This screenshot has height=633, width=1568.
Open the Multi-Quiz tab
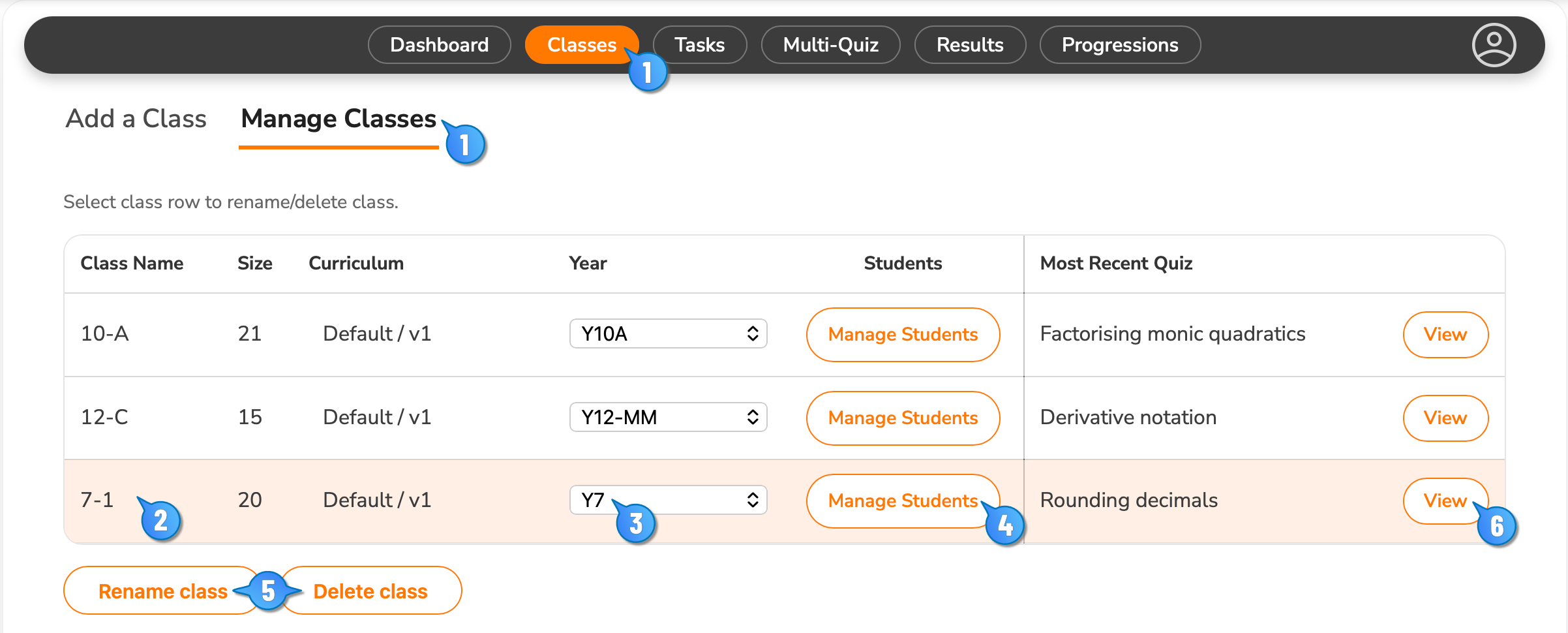click(x=830, y=45)
